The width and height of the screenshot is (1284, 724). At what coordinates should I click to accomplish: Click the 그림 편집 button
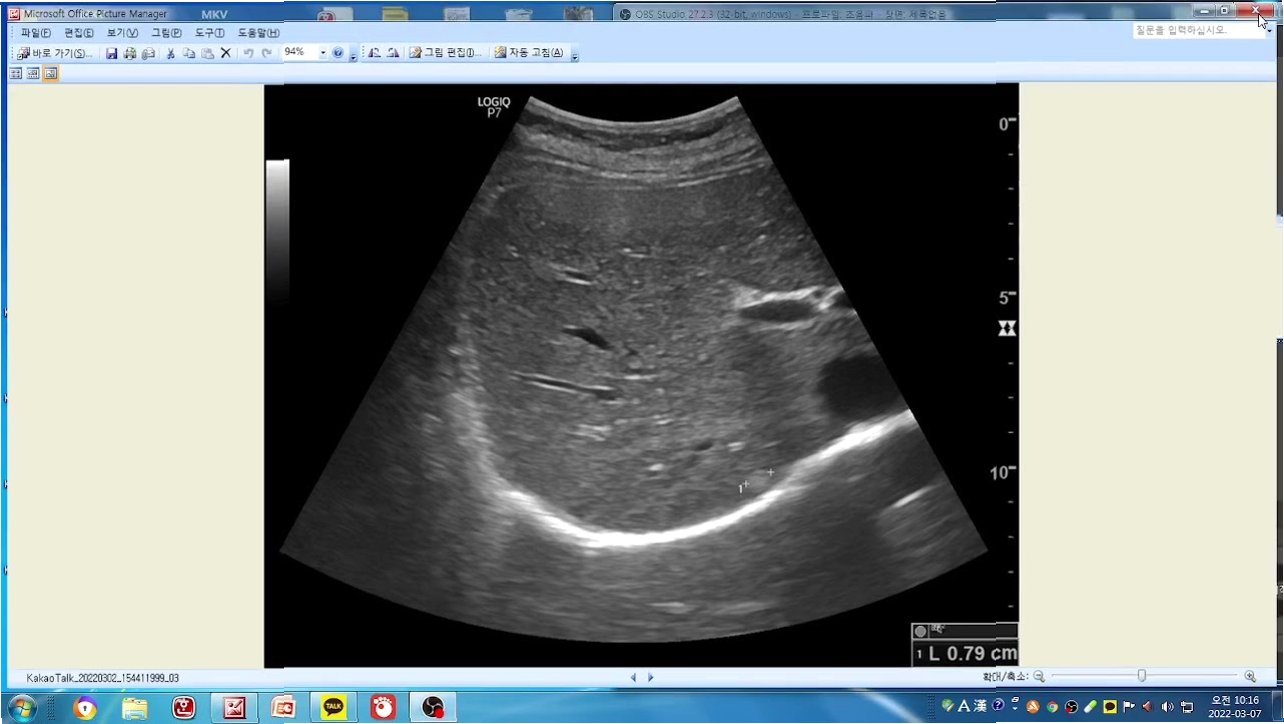click(446, 53)
